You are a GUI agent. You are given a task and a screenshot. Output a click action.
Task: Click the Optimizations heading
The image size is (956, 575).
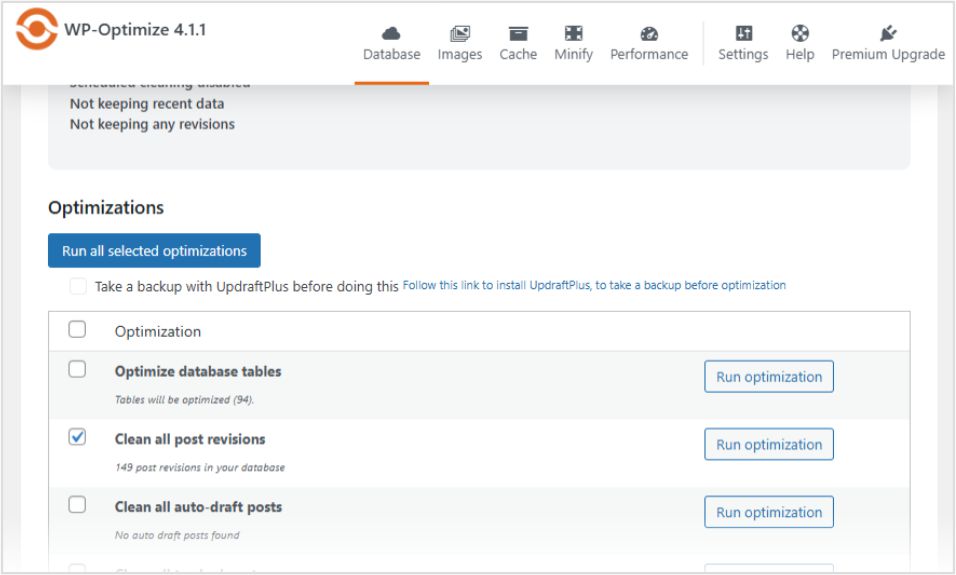pyautogui.click(x=106, y=208)
